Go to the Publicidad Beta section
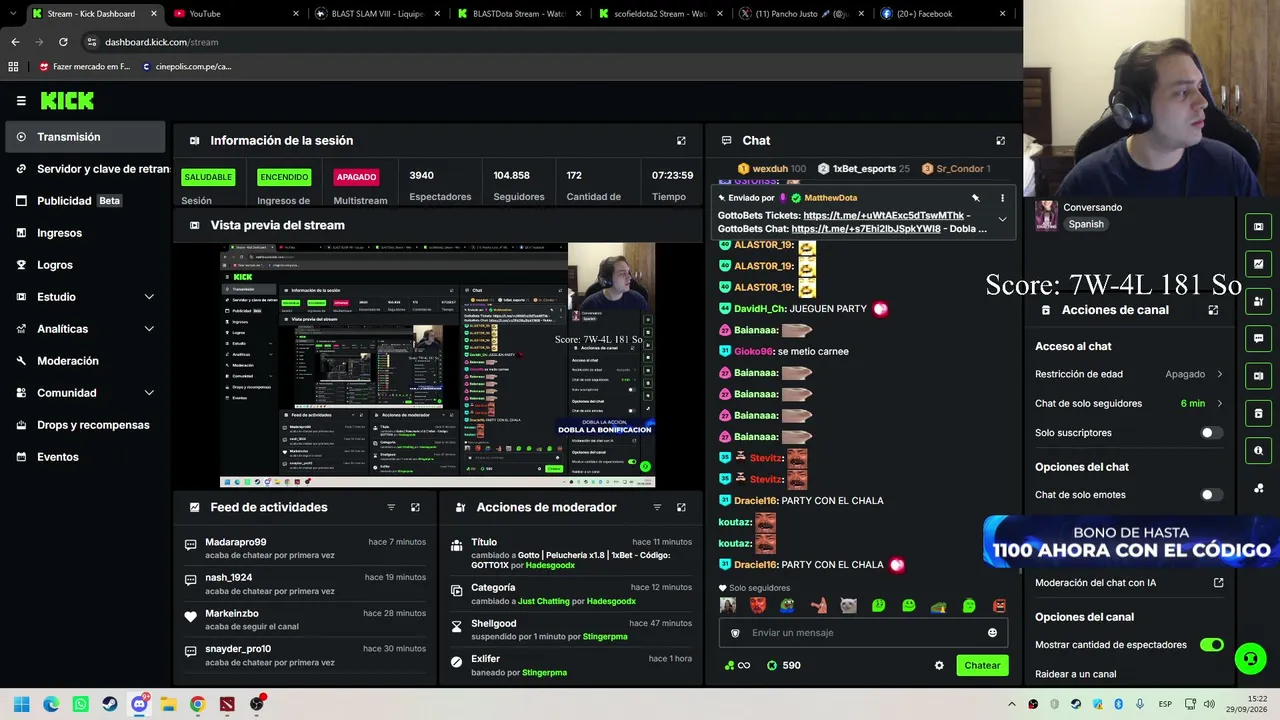Image resolution: width=1280 pixels, height=720 pixels. [x=85, y=201]
